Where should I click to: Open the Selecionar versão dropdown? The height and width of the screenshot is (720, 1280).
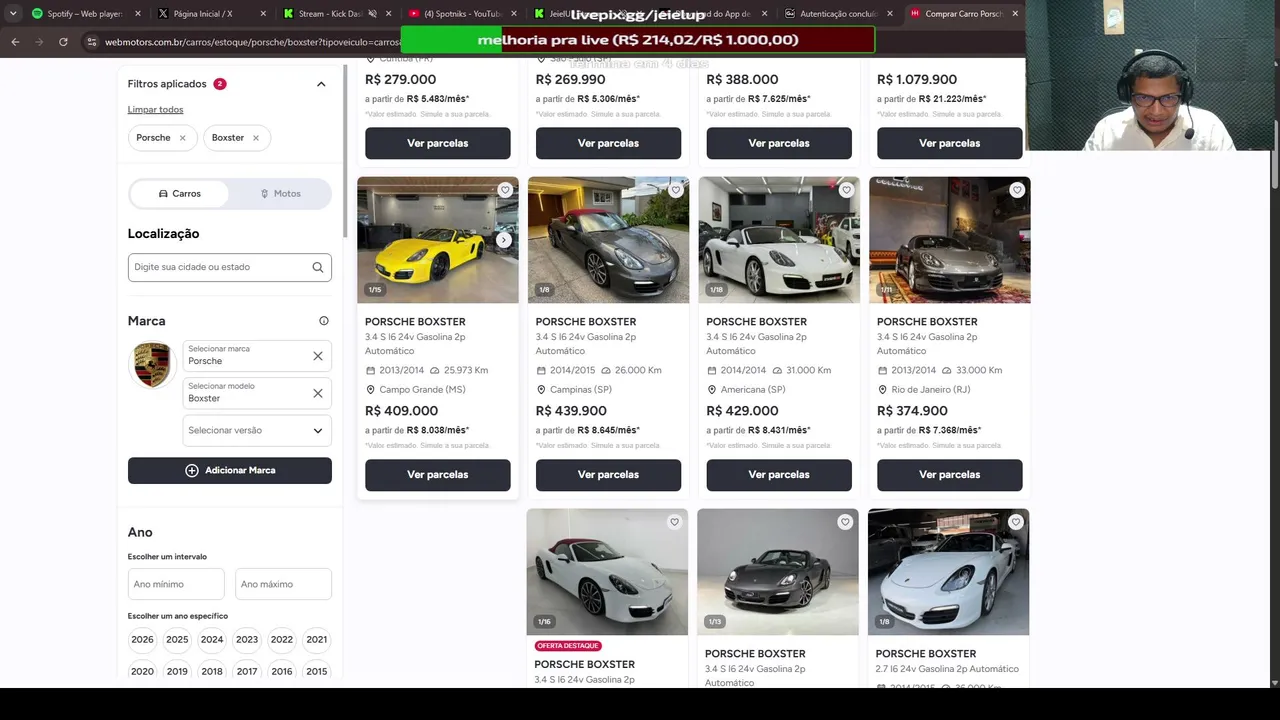click(257, 431)
